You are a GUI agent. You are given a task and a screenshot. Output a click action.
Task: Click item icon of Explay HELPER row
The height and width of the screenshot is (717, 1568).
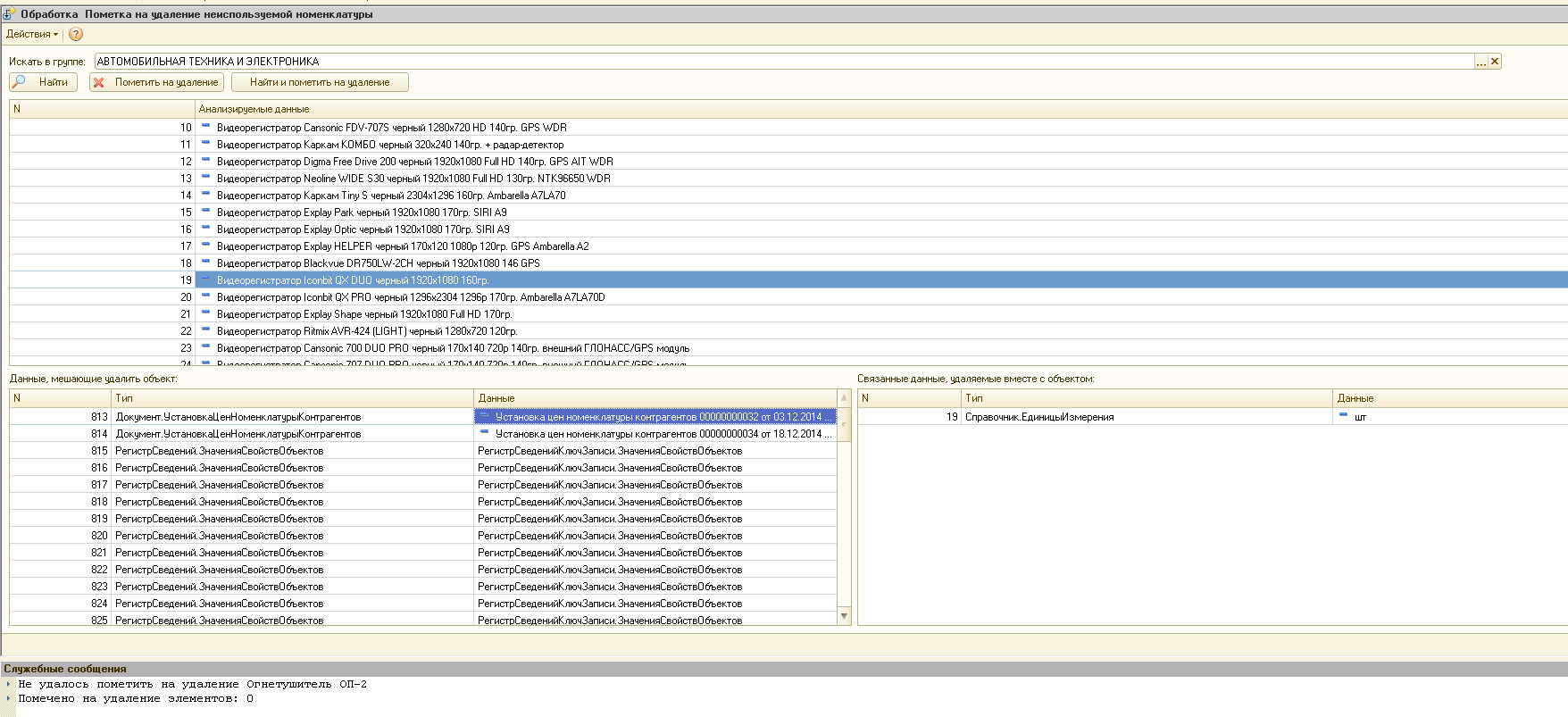(205, 246)
